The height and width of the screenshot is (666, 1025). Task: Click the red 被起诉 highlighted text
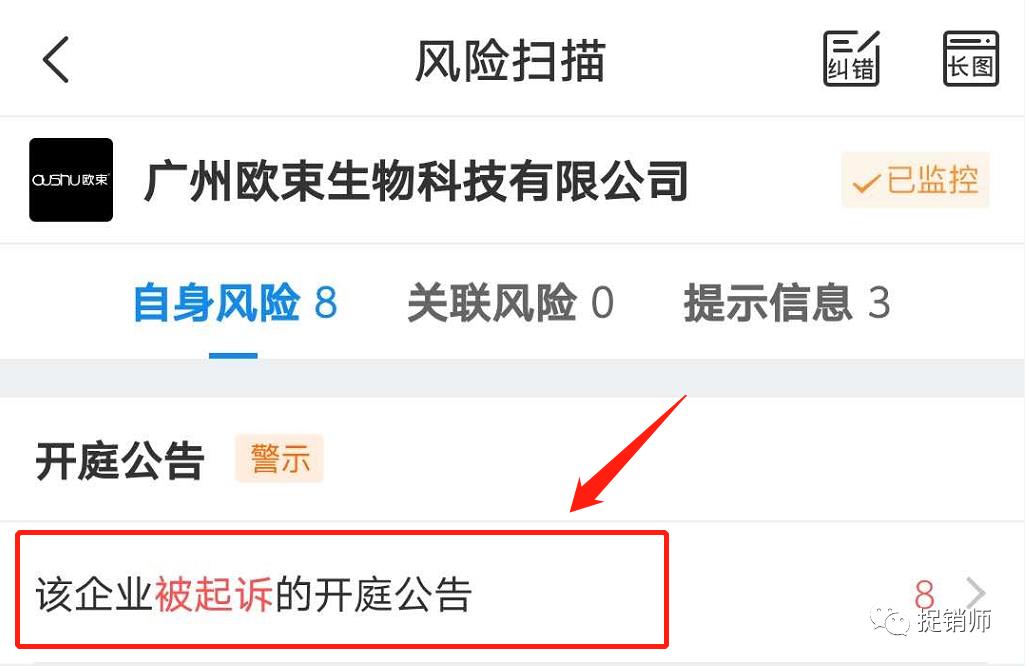(x=213, y=594)
